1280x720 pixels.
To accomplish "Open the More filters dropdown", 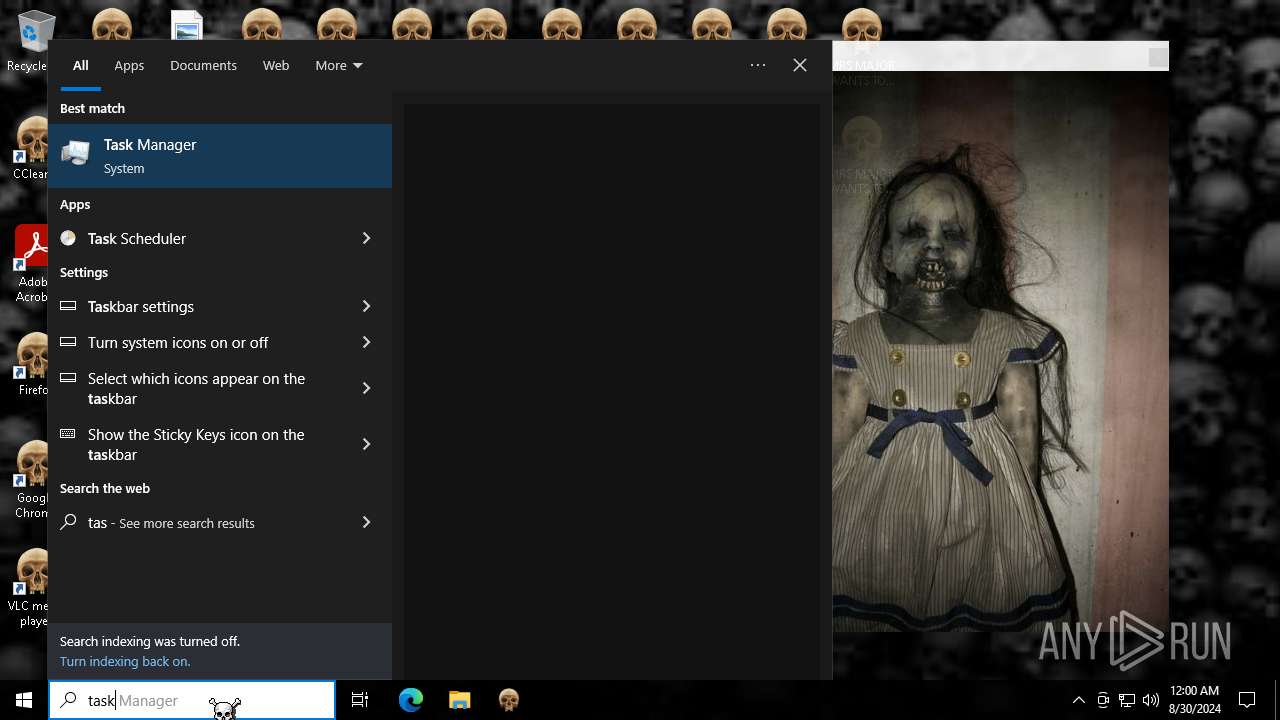I will pos(339,65).
